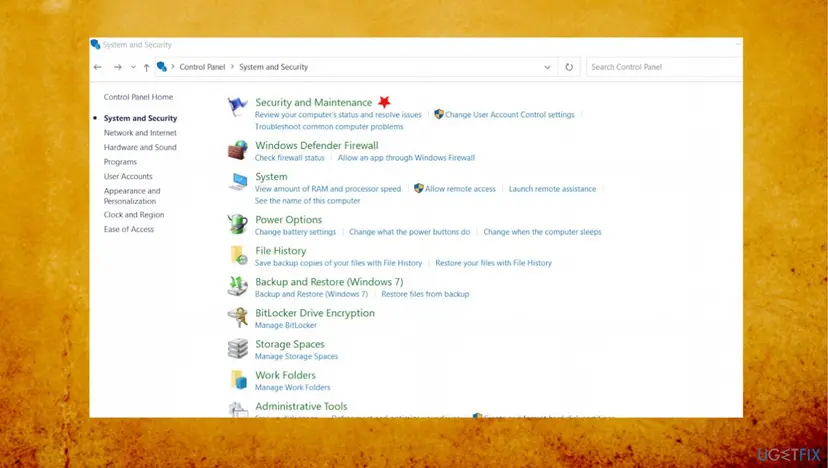Go forward with the right arrow button

118,67
